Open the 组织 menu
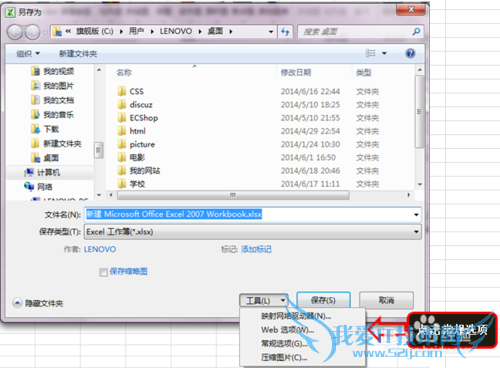Screen dimensions: 500x368 tap(28, 53)
